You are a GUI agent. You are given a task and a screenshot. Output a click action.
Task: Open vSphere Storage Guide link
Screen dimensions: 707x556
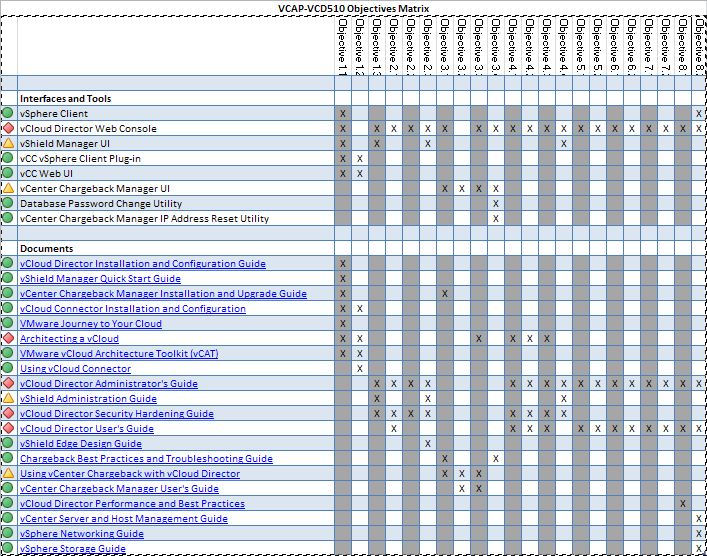pos(73,548)
